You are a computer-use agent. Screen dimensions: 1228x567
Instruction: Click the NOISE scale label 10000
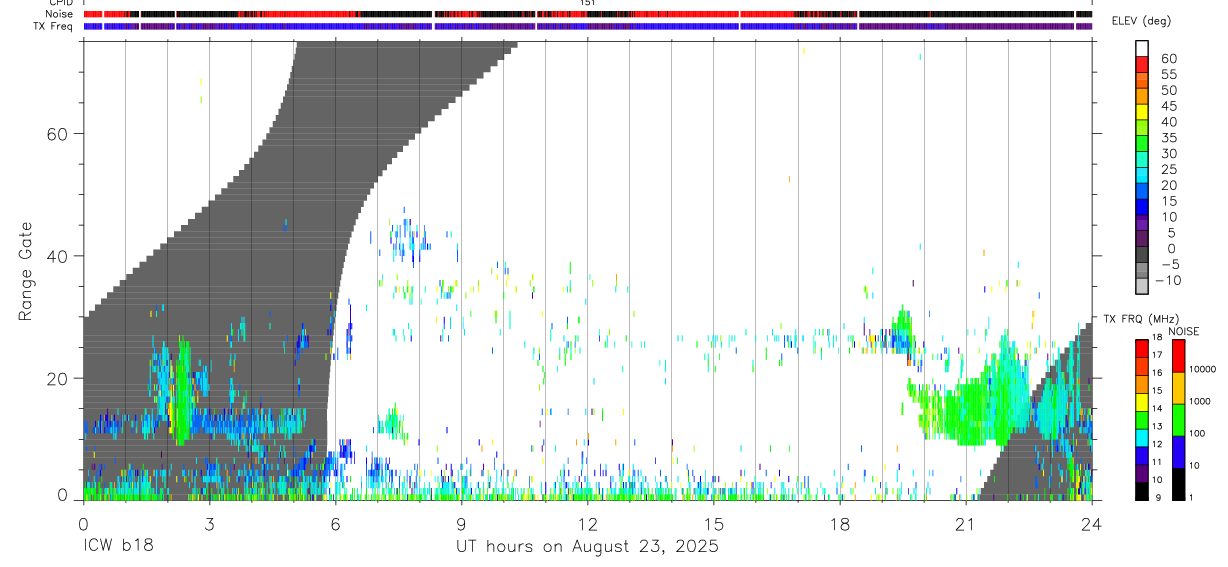point(1202,369)
